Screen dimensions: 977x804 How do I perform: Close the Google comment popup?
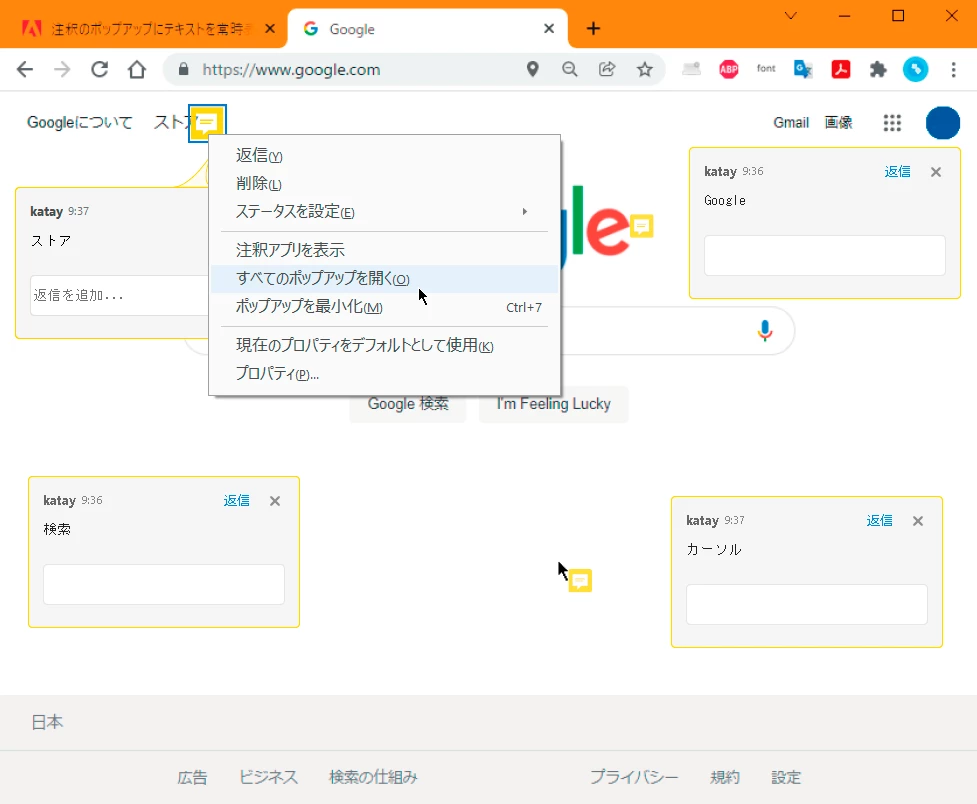[936, 172]
